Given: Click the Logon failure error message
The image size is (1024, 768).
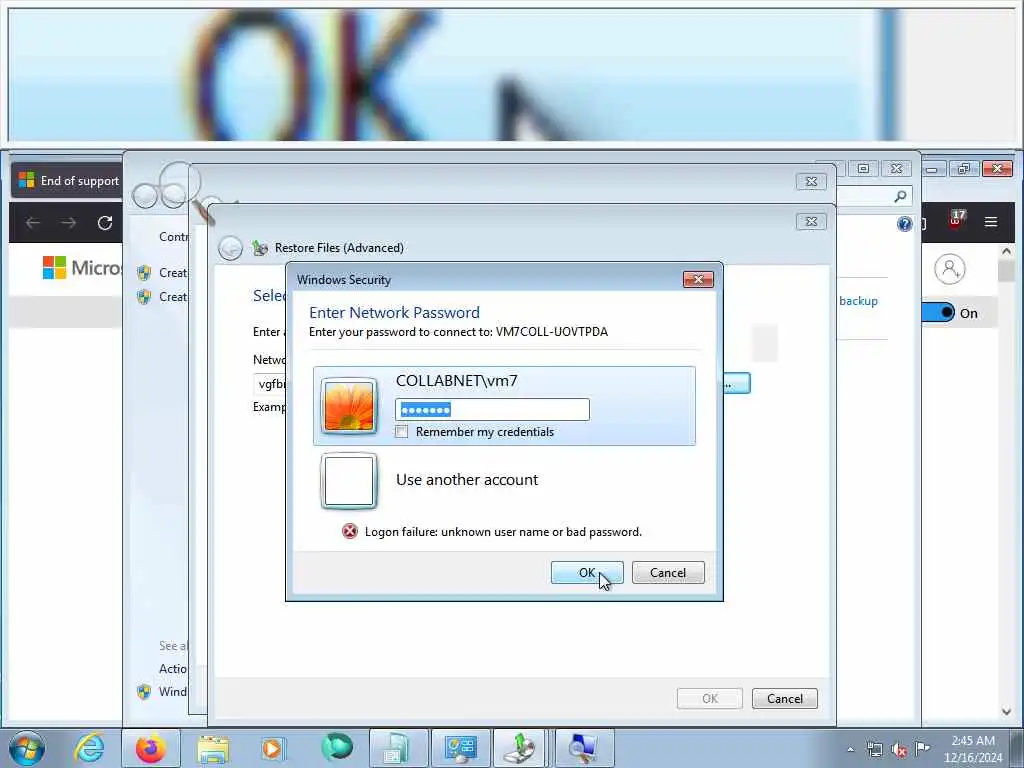Looking at the screenshot, I should (x=504, y=532).
